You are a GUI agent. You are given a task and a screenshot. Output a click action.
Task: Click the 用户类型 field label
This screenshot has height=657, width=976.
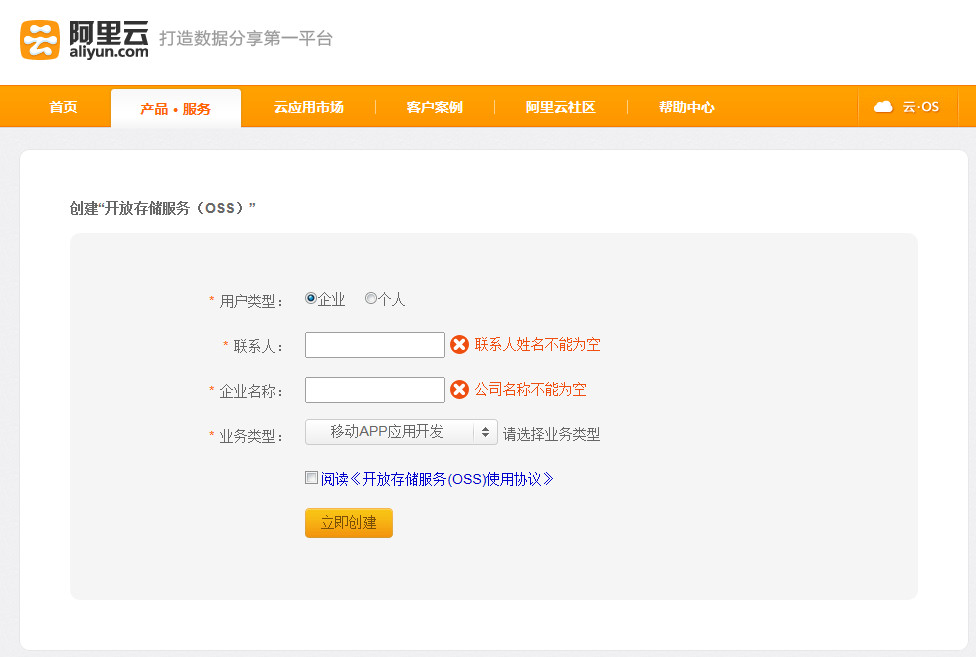point(251,301)
